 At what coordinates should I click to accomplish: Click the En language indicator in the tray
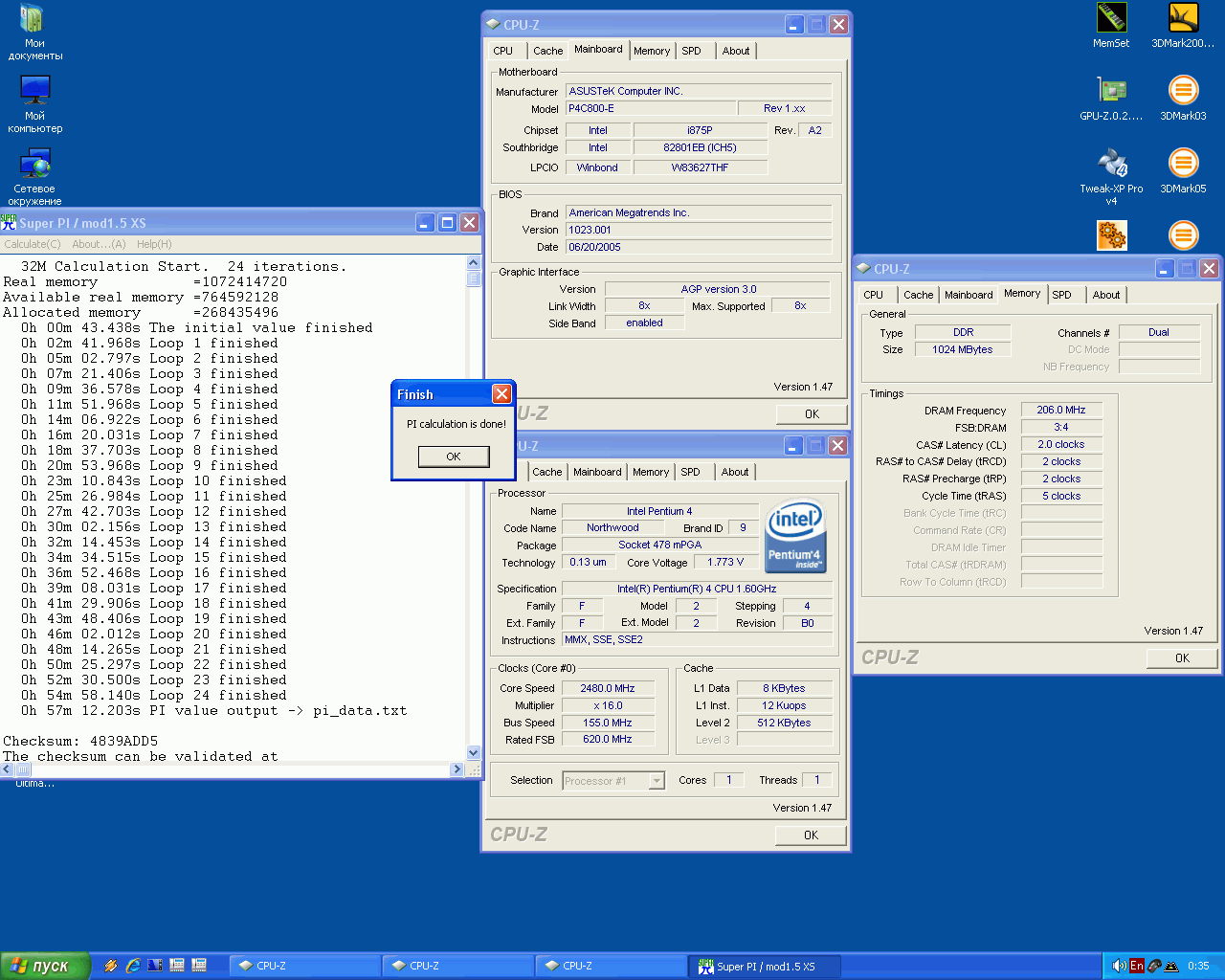tap(1136, 966)
